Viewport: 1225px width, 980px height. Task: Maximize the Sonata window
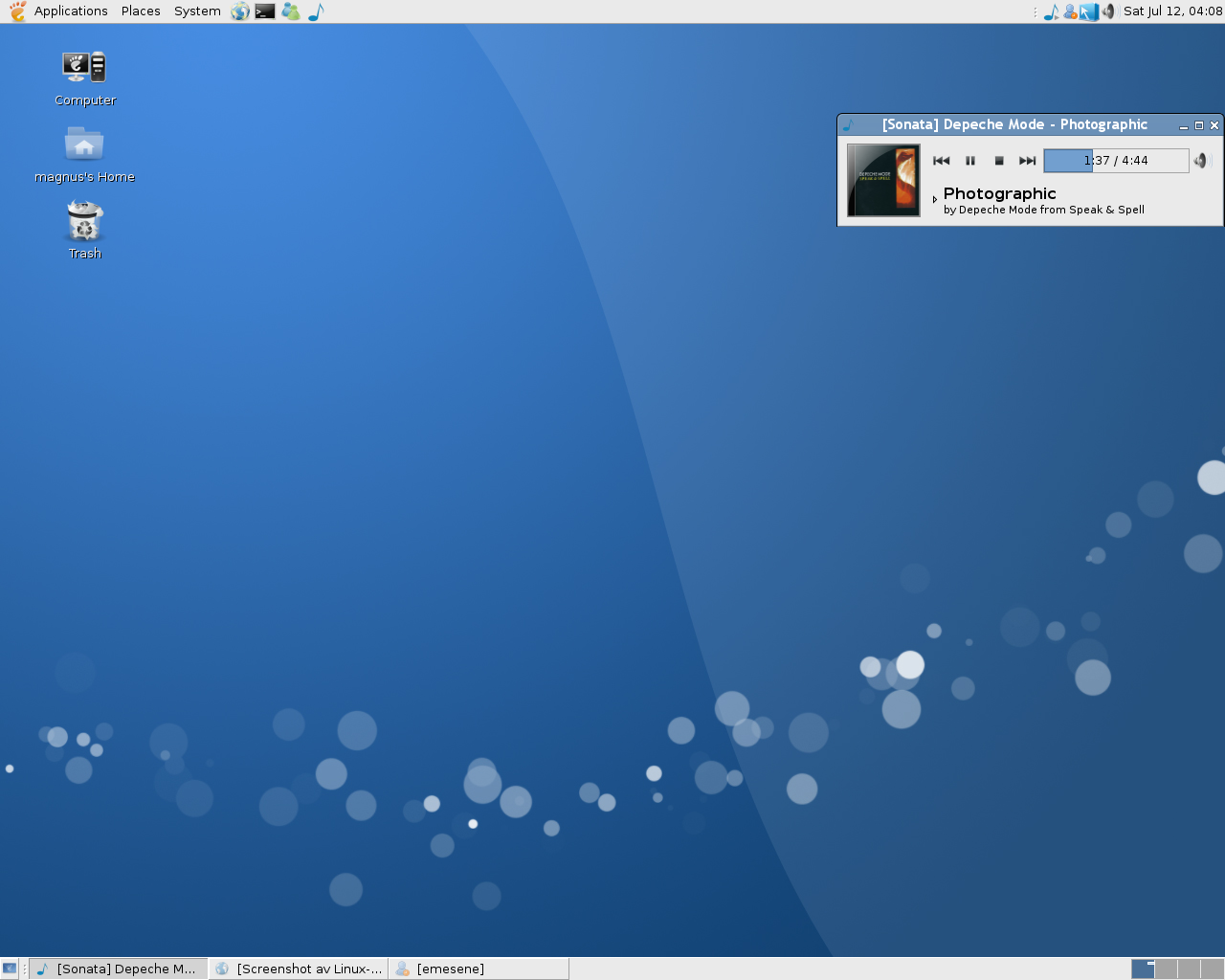(x=1199, y=125)
